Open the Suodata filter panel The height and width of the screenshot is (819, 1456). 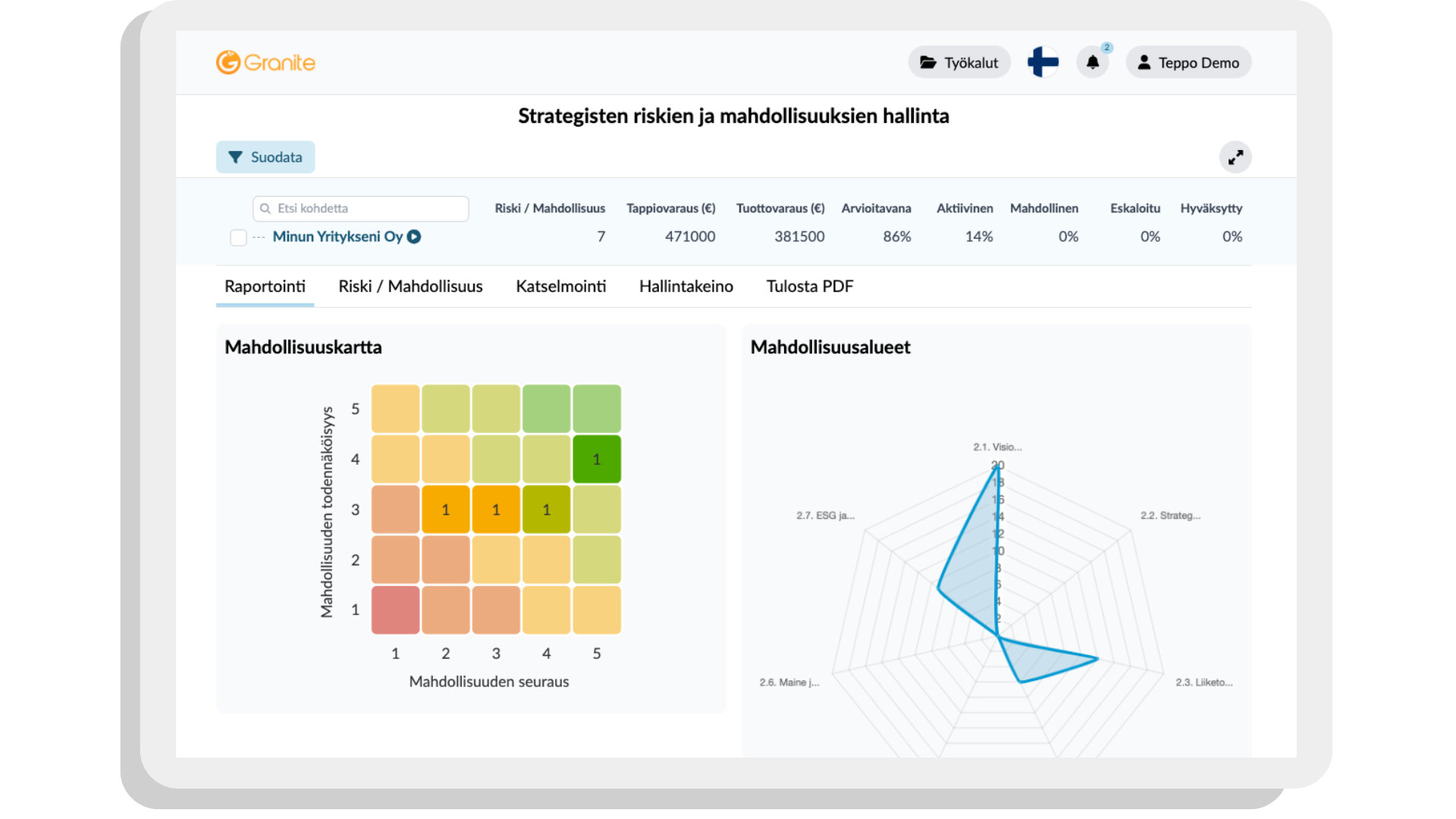pos(265,157)
